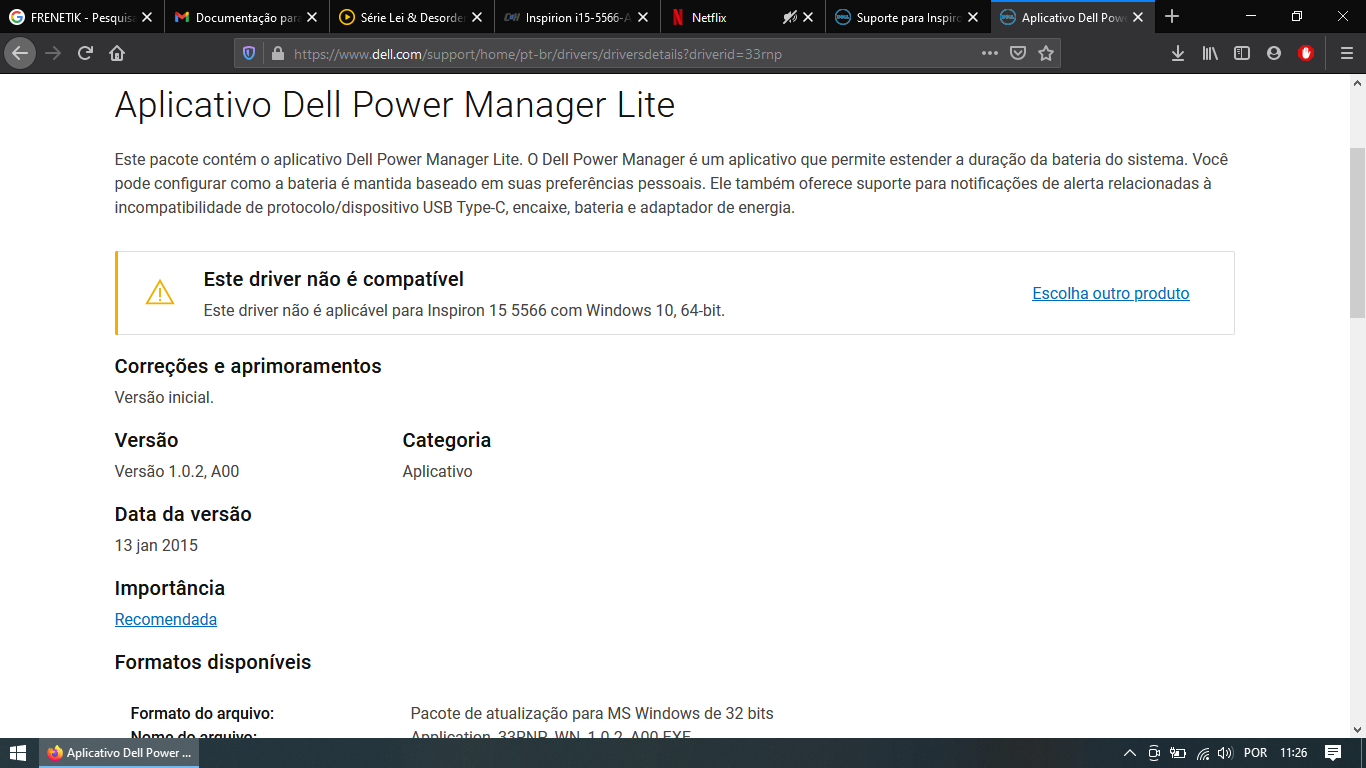This screenshot has width=1366, height=768.
Task: Go back to the previous page
Action: tap(20, 53)
